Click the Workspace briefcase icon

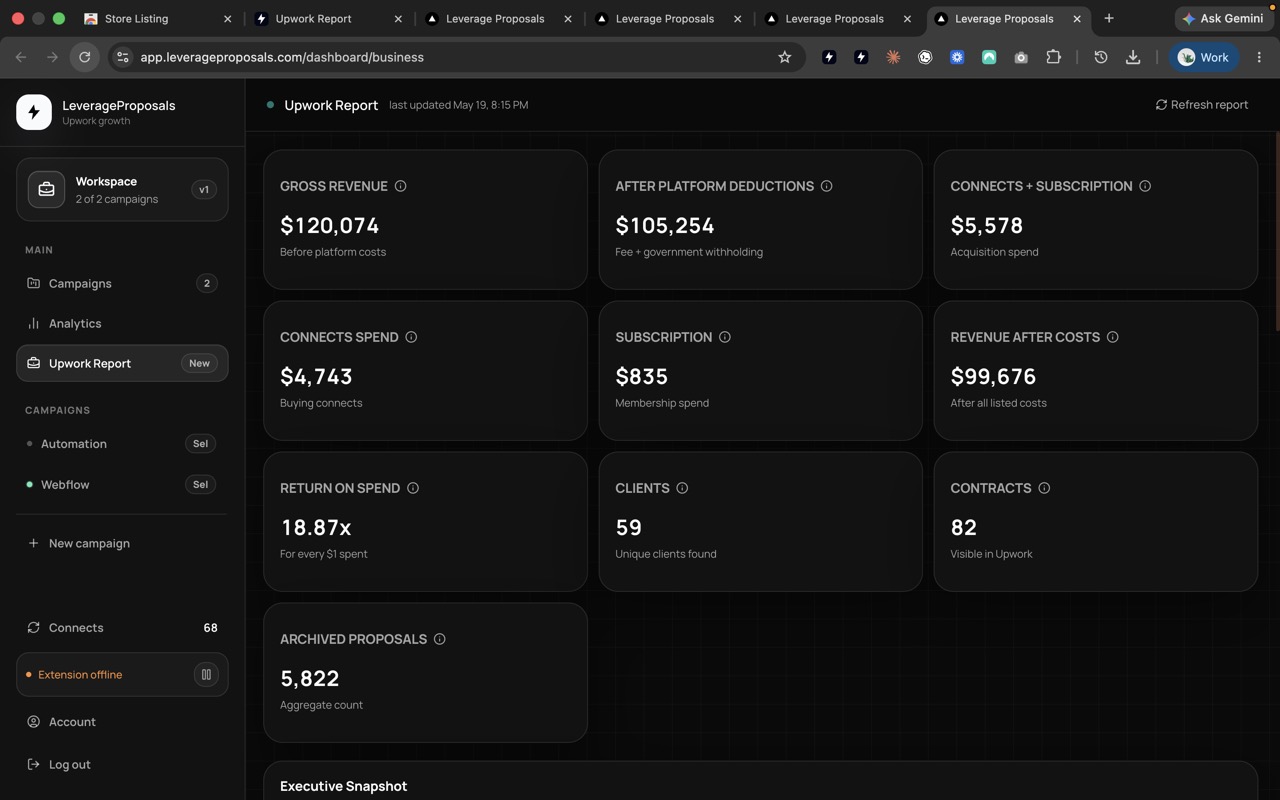[46, 189]
